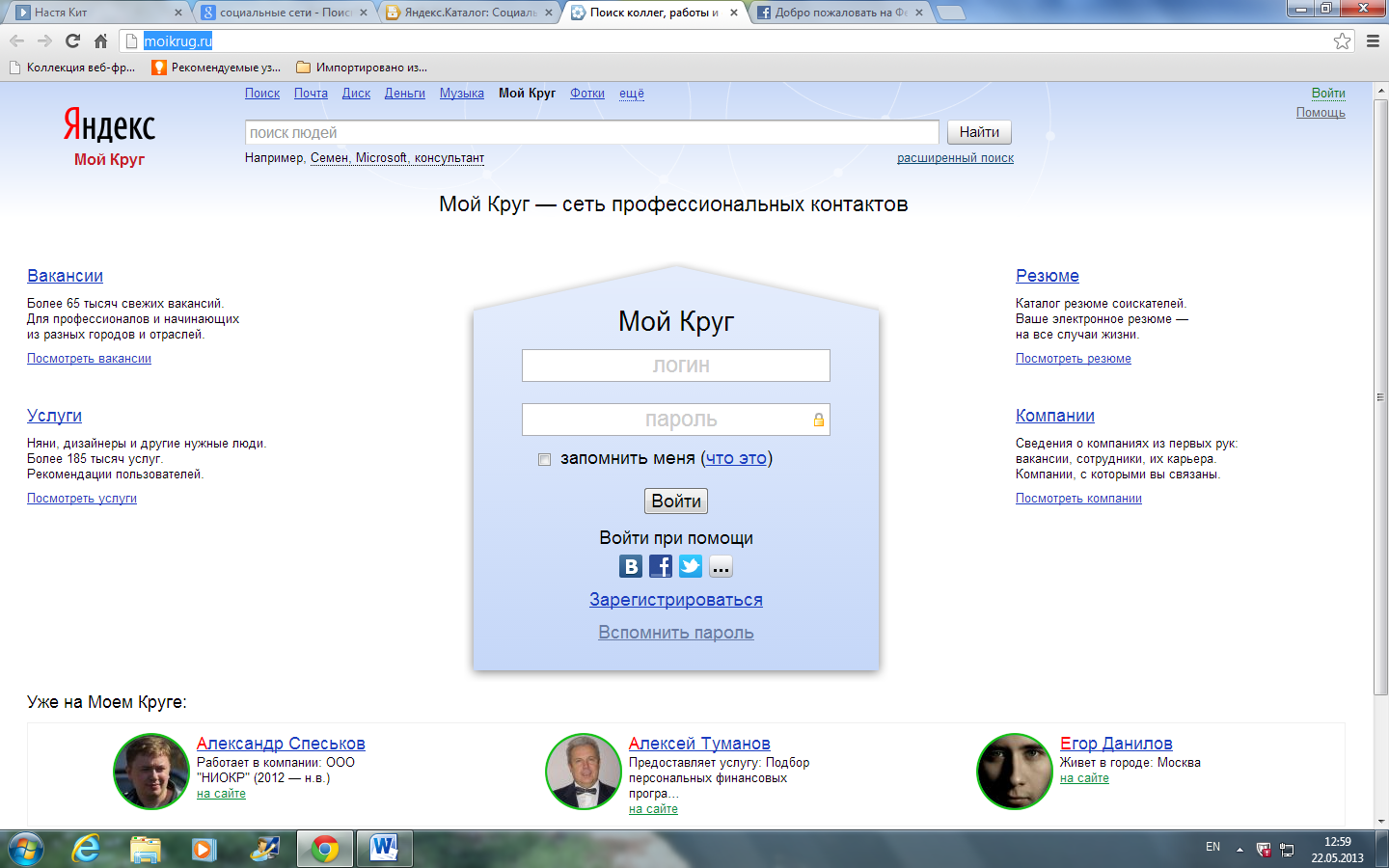Open Александр Спеськов profile photo

point(151,771)
